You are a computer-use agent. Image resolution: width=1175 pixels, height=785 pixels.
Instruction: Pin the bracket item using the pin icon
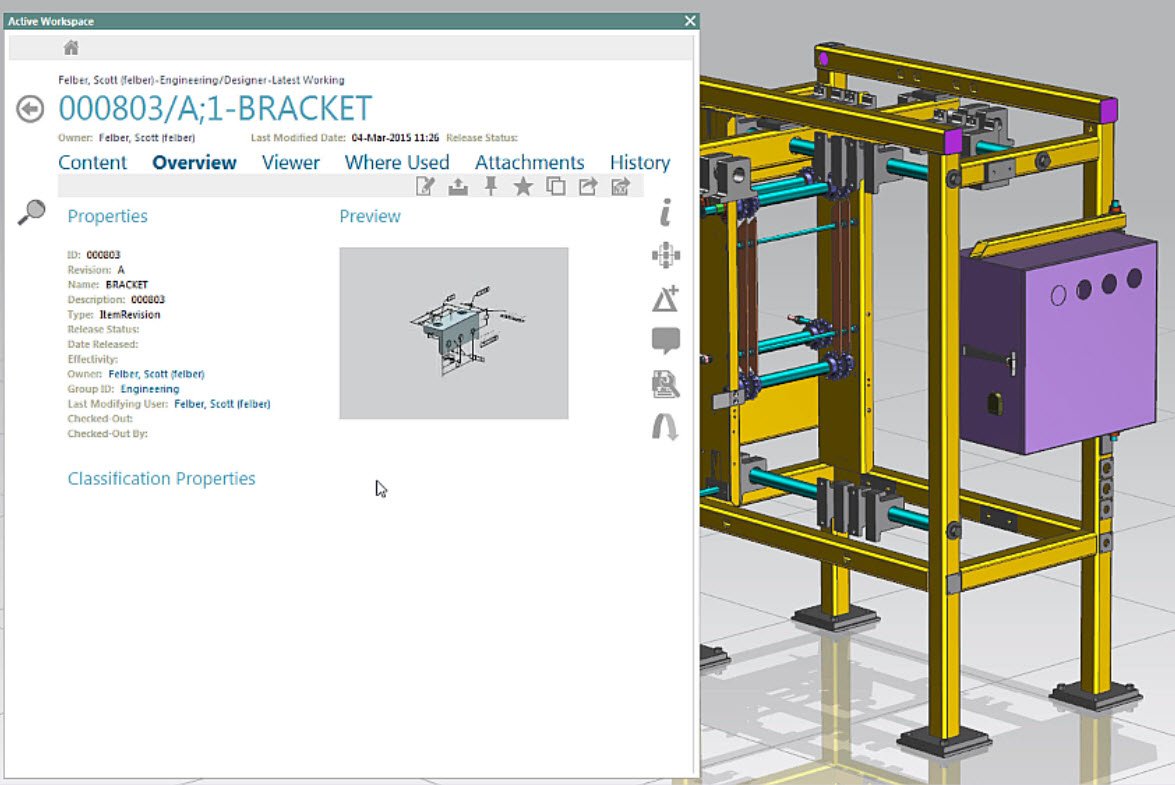coord(489,186)
